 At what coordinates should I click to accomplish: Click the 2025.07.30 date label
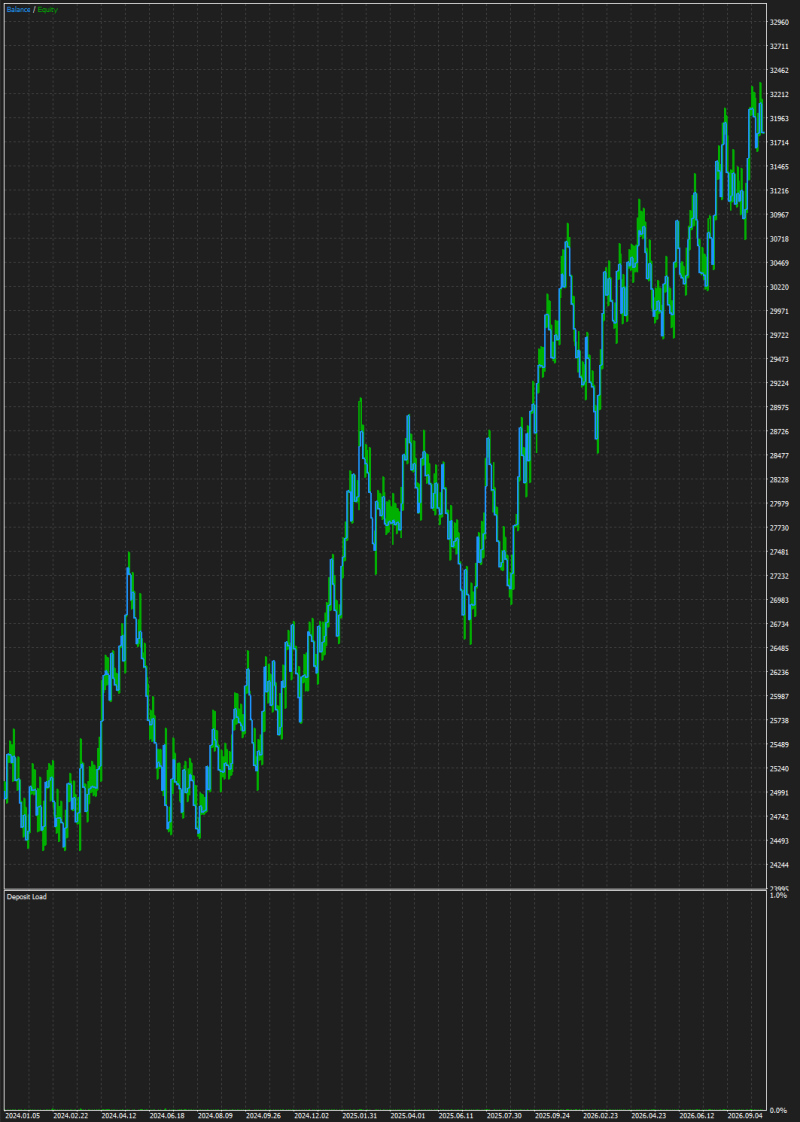click(x=504, y=1116)
